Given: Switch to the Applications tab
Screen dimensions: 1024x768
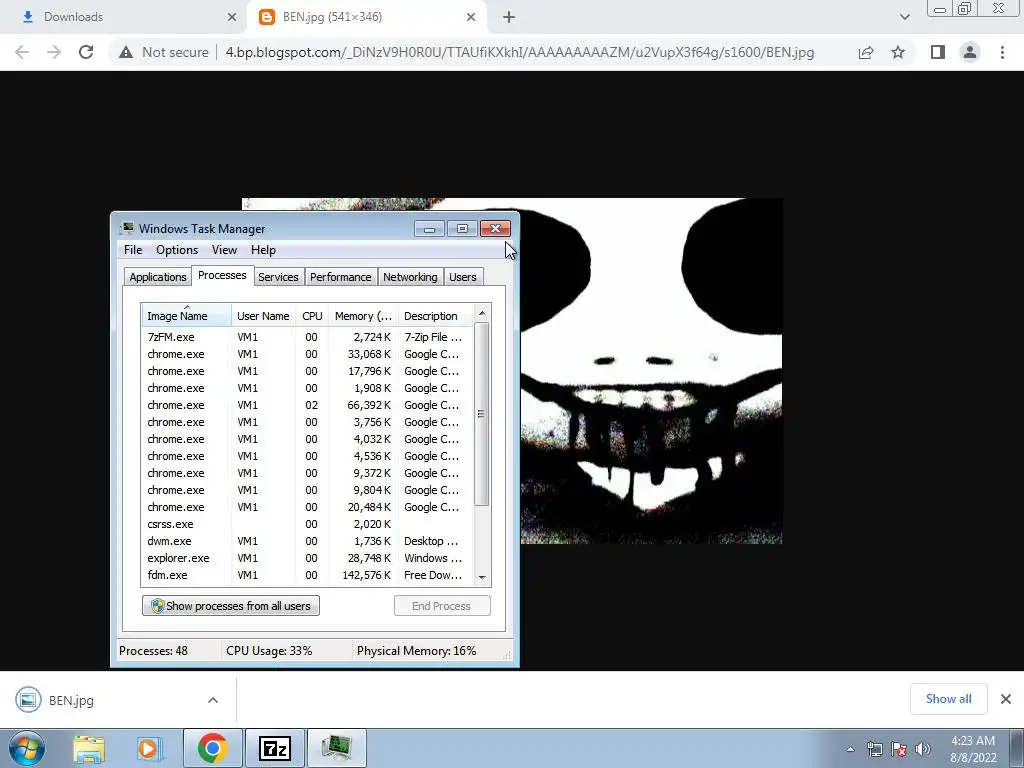Looking at the screenshot, I should (x=157, y=277).
